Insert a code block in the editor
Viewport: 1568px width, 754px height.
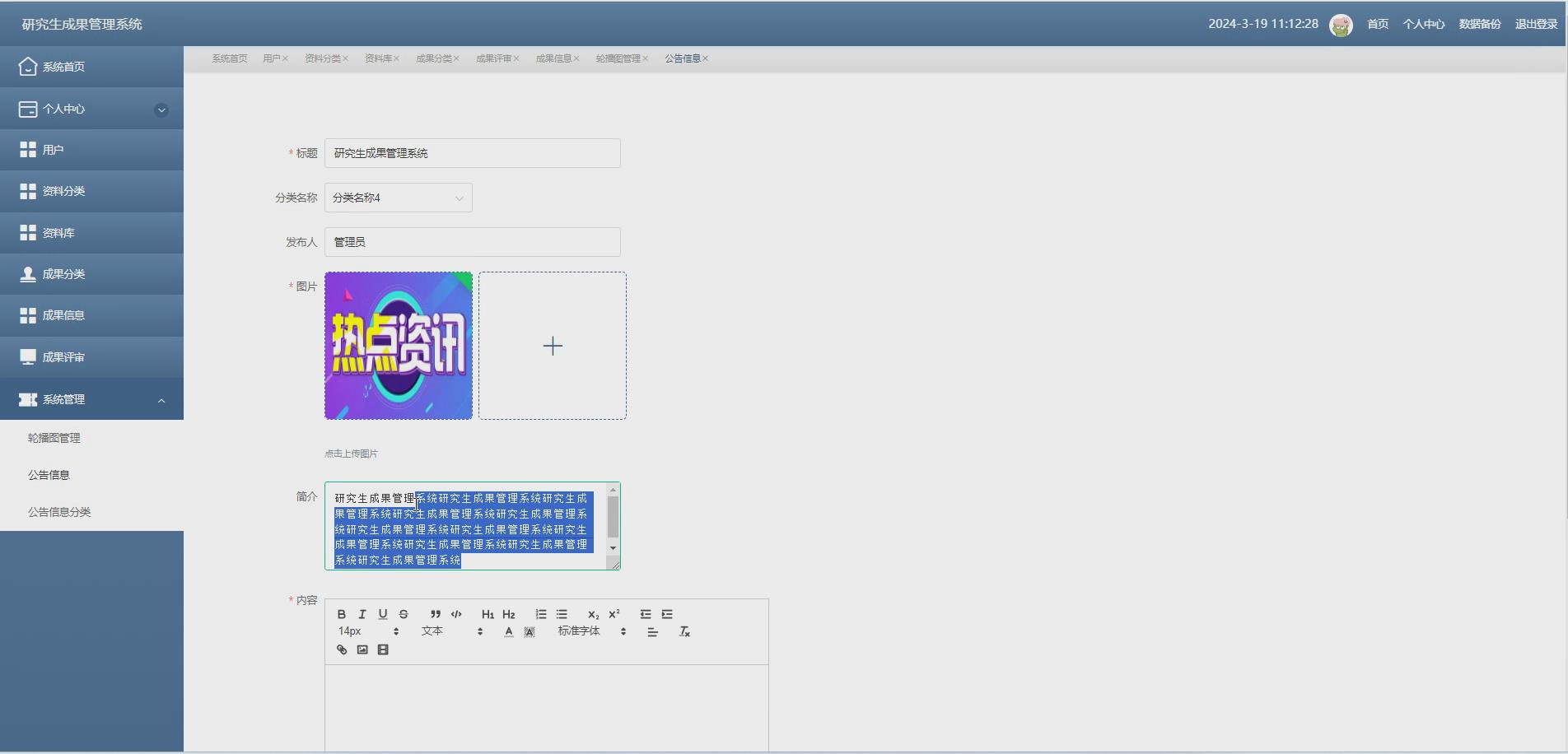456,614
